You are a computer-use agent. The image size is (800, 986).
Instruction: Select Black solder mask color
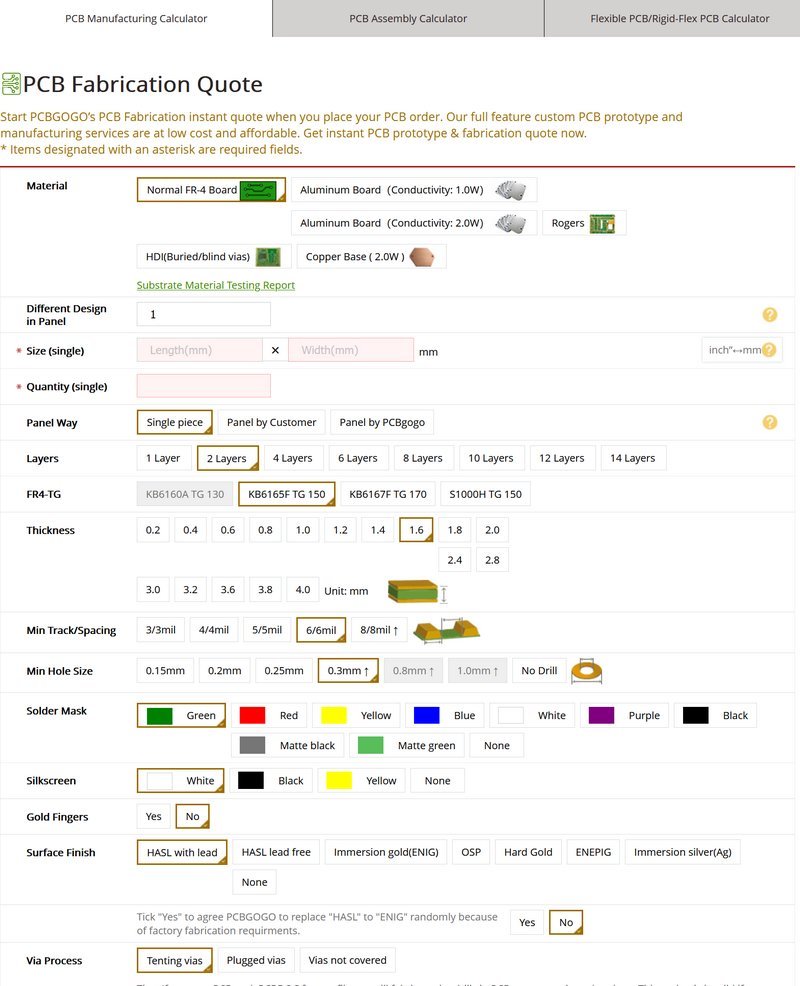pos(715,716)
